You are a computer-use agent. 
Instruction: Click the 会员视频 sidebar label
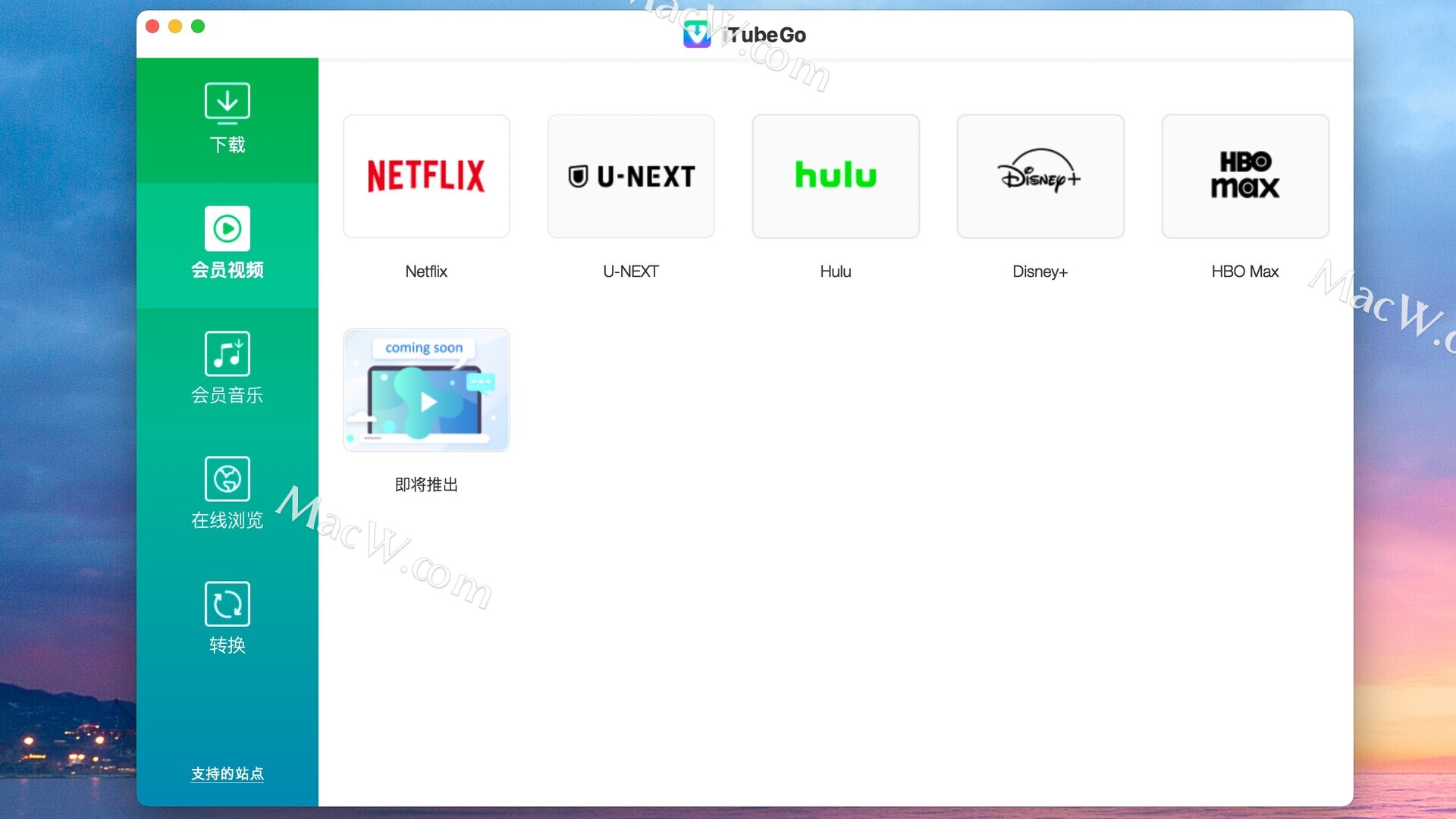coord(227,270)
